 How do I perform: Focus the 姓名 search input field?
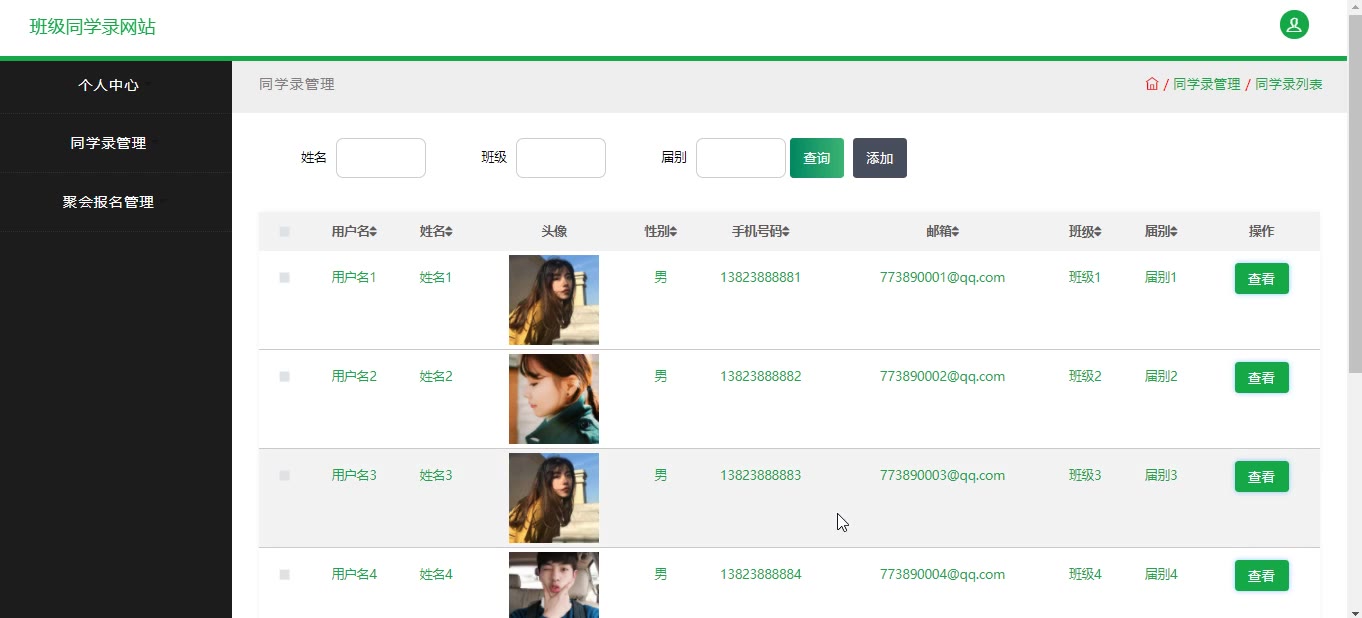click(x=381, y=158)
